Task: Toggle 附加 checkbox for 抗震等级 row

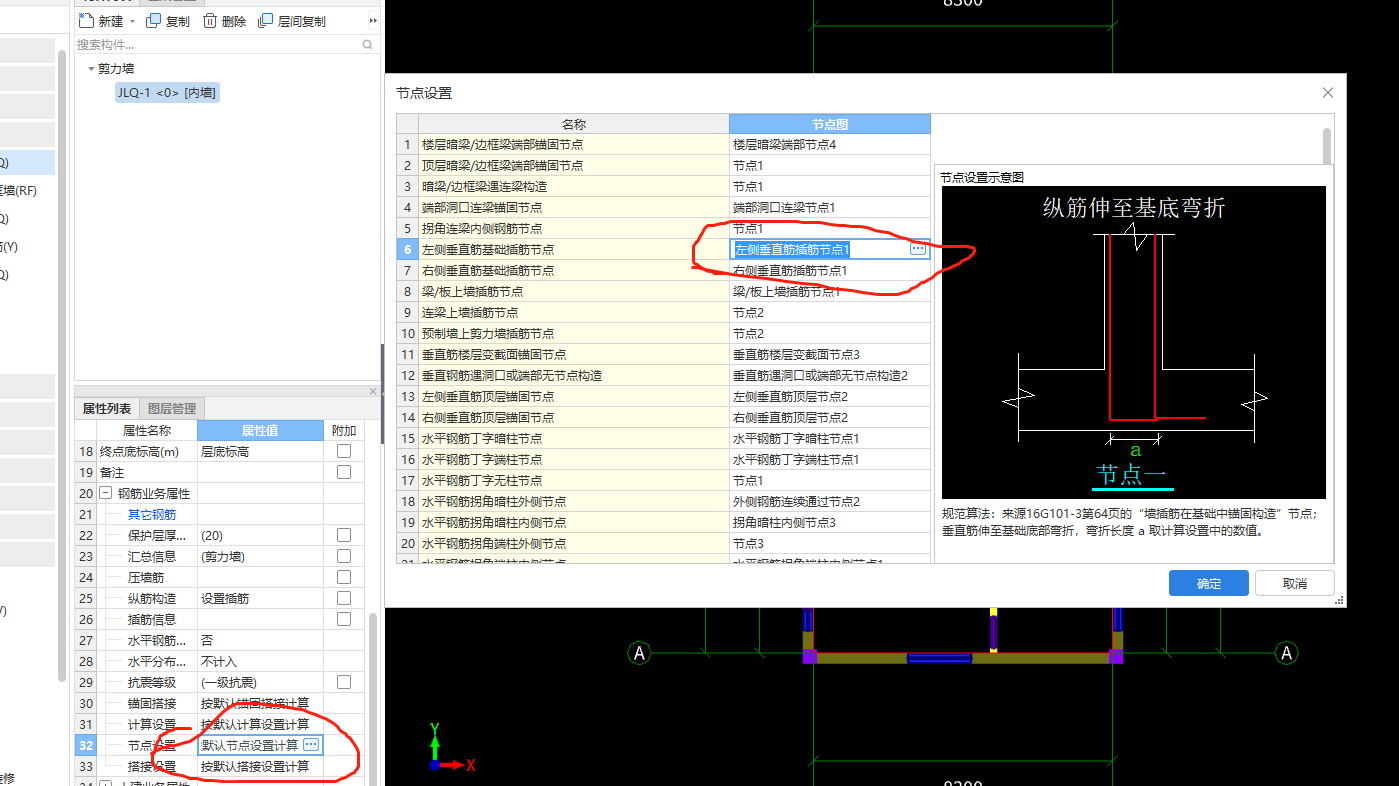Action: [344, 682]
